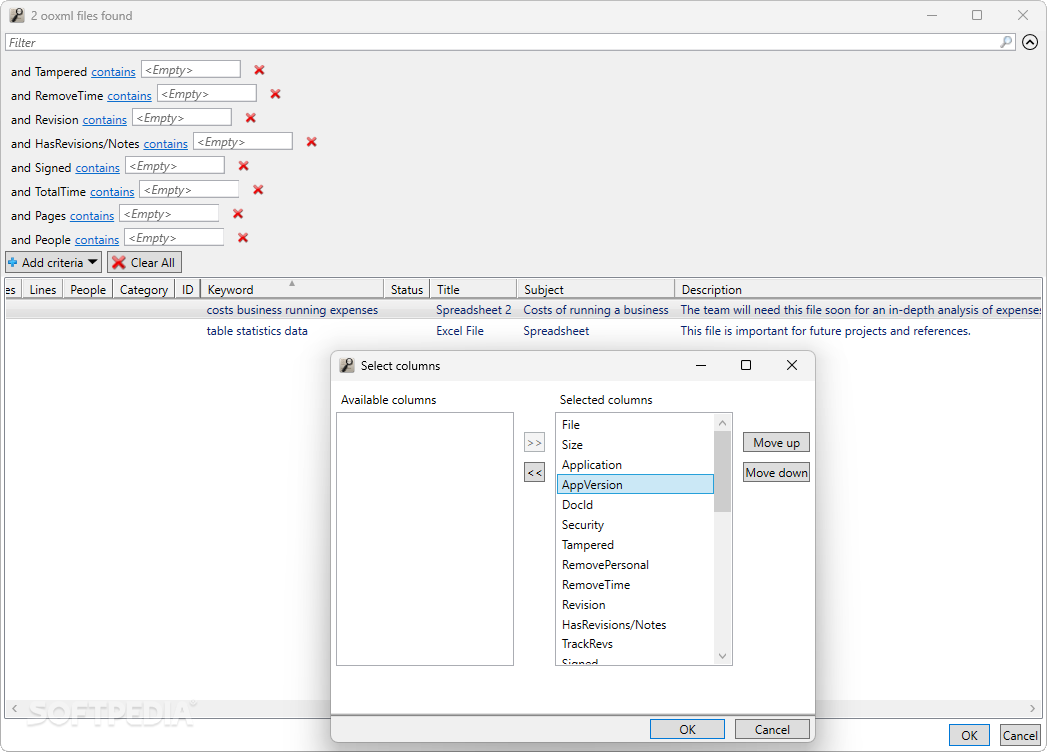Click the Tampered value field
Viewport: 1047px width, 752px height.
tap(191, 69)
